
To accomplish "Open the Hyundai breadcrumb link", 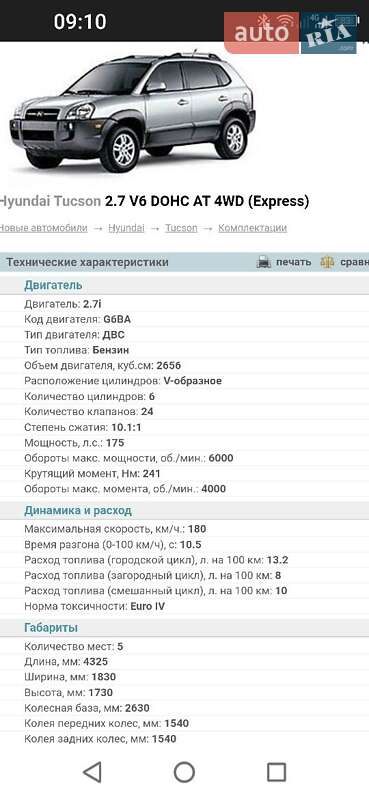I will pos(126,228).
